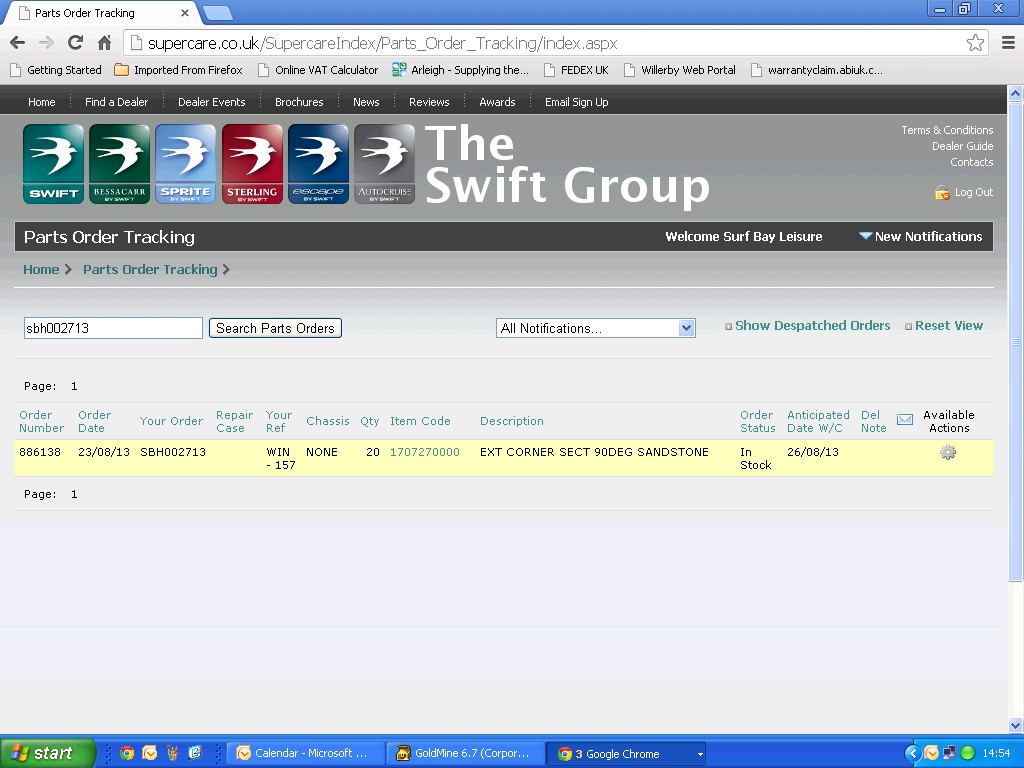Click item code 1707270000 link
The image size is (1024, 768).
click(424, 452)
